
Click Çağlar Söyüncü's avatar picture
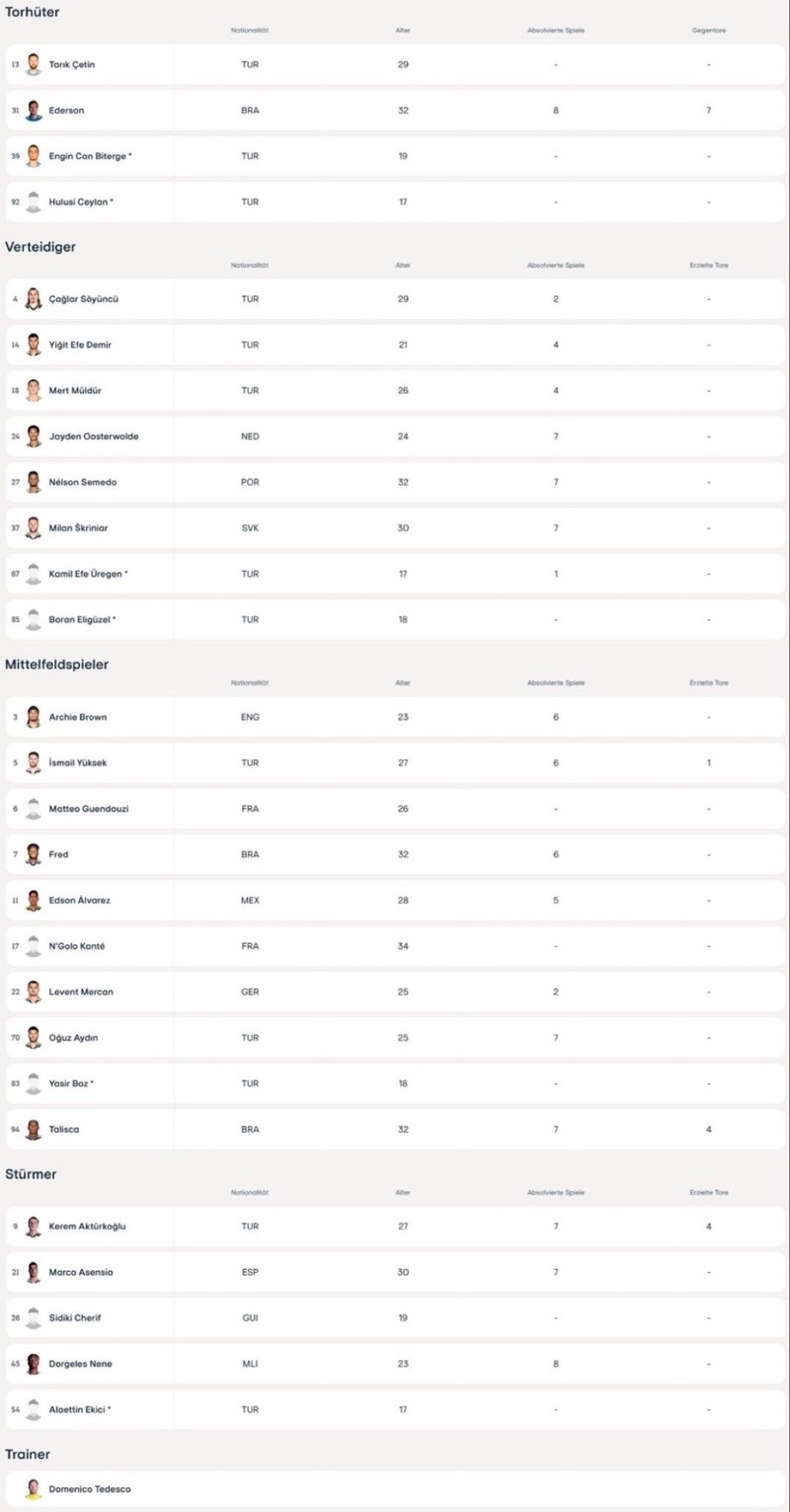tap(34, 299)
